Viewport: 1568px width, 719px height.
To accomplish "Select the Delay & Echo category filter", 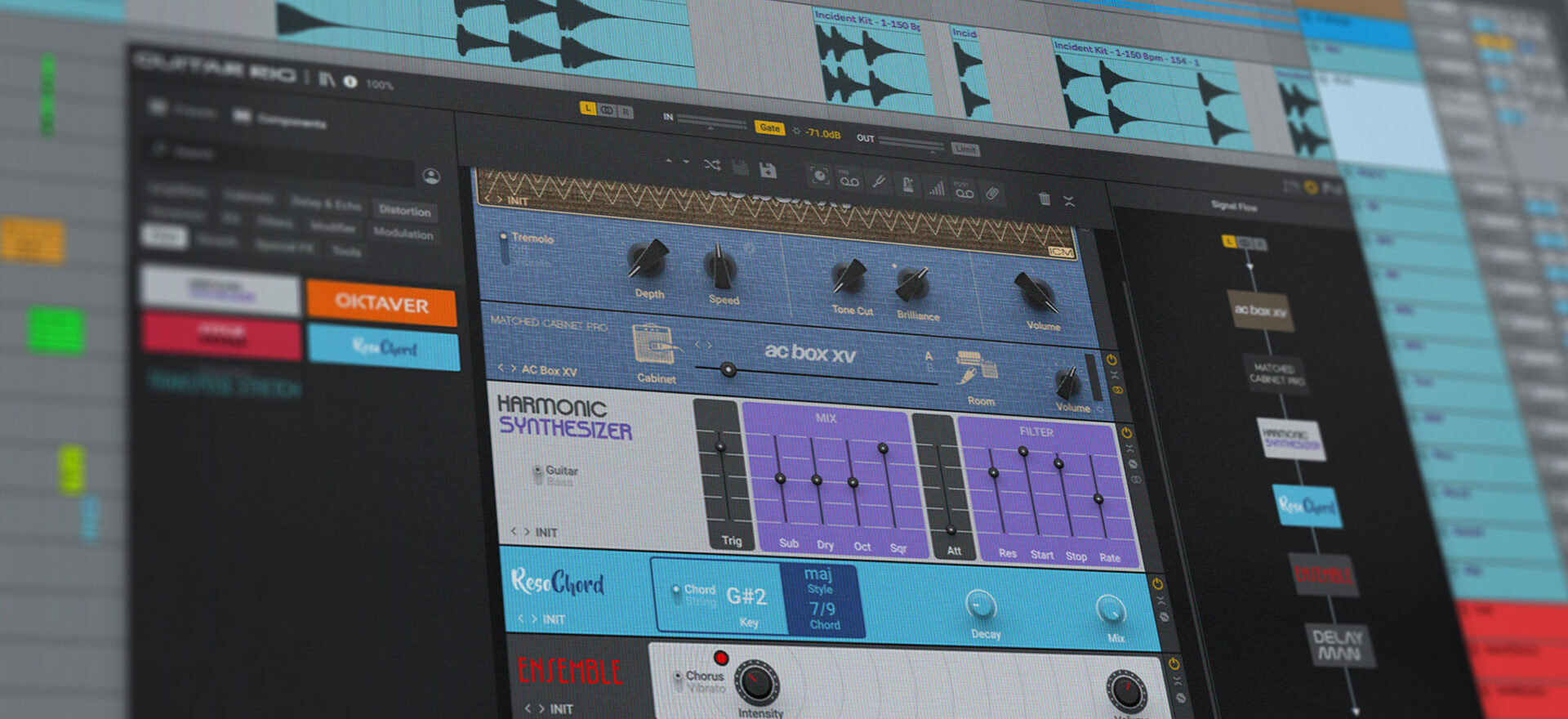I will (x=327, y=204).
